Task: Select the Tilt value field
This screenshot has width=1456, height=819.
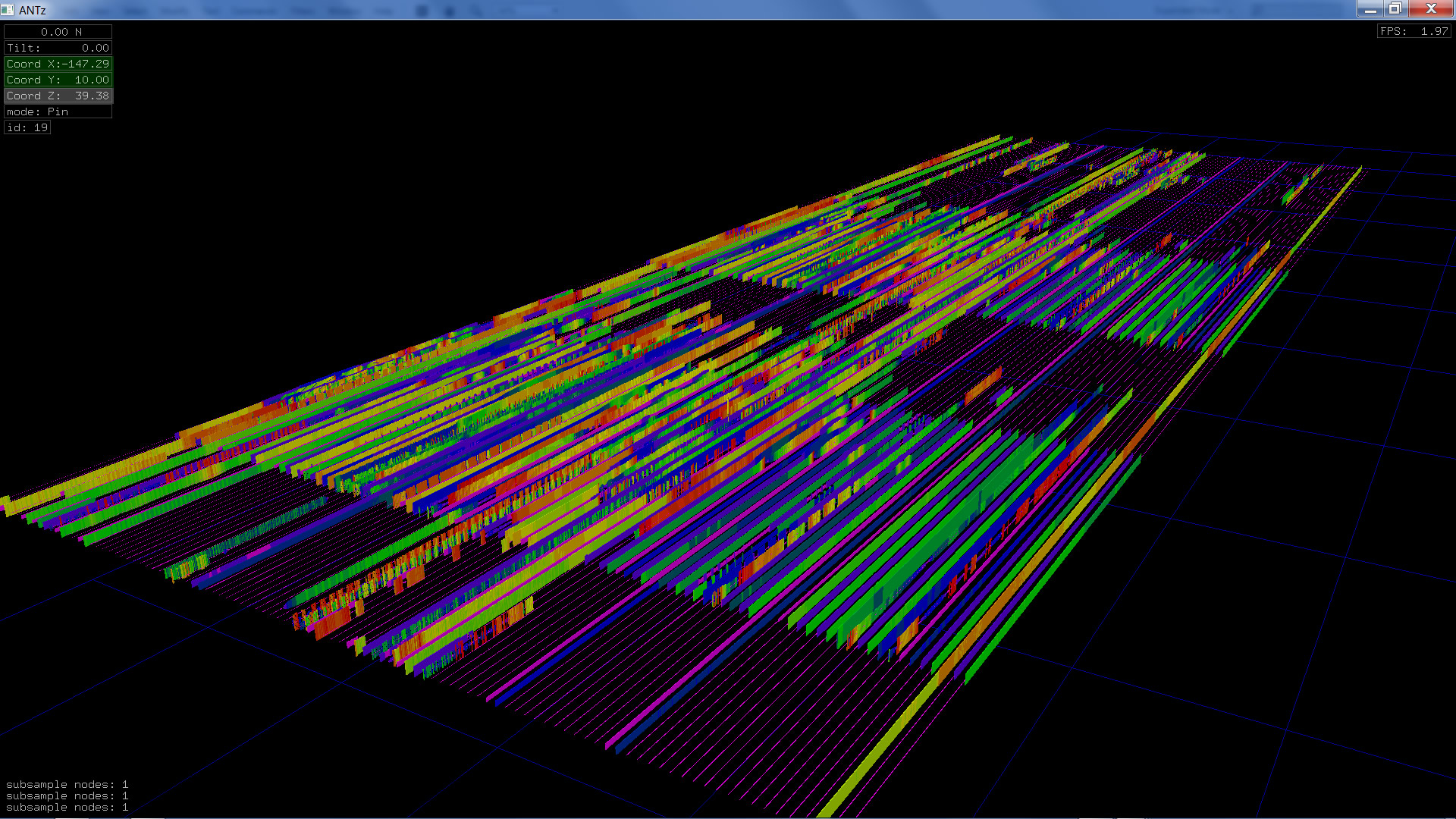Action: click(x=58, y=48)
